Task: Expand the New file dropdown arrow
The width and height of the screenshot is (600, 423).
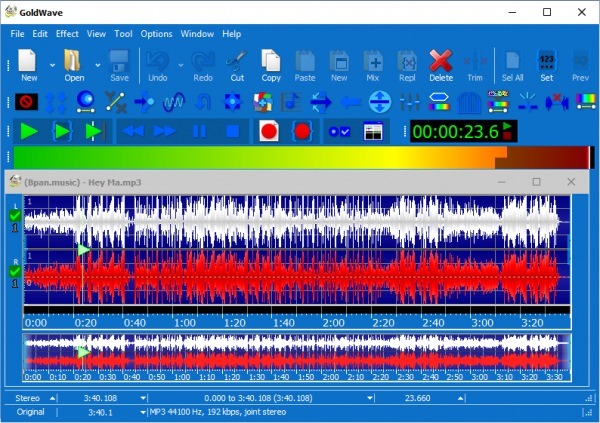Action: coord(51,65)
